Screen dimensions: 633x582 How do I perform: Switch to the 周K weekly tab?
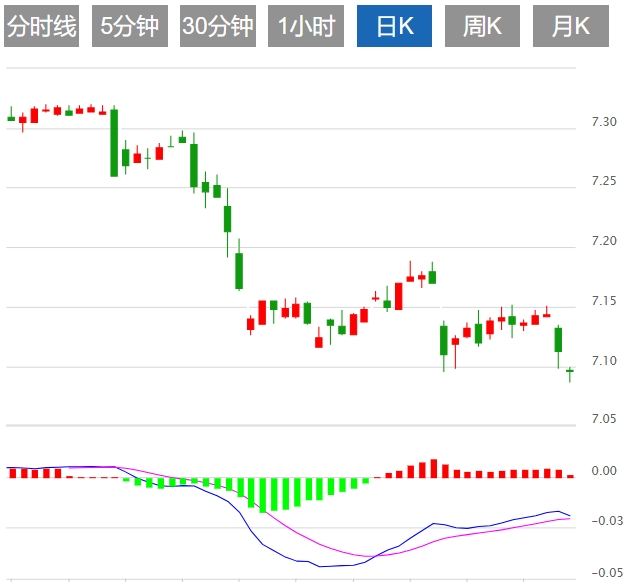482,26
